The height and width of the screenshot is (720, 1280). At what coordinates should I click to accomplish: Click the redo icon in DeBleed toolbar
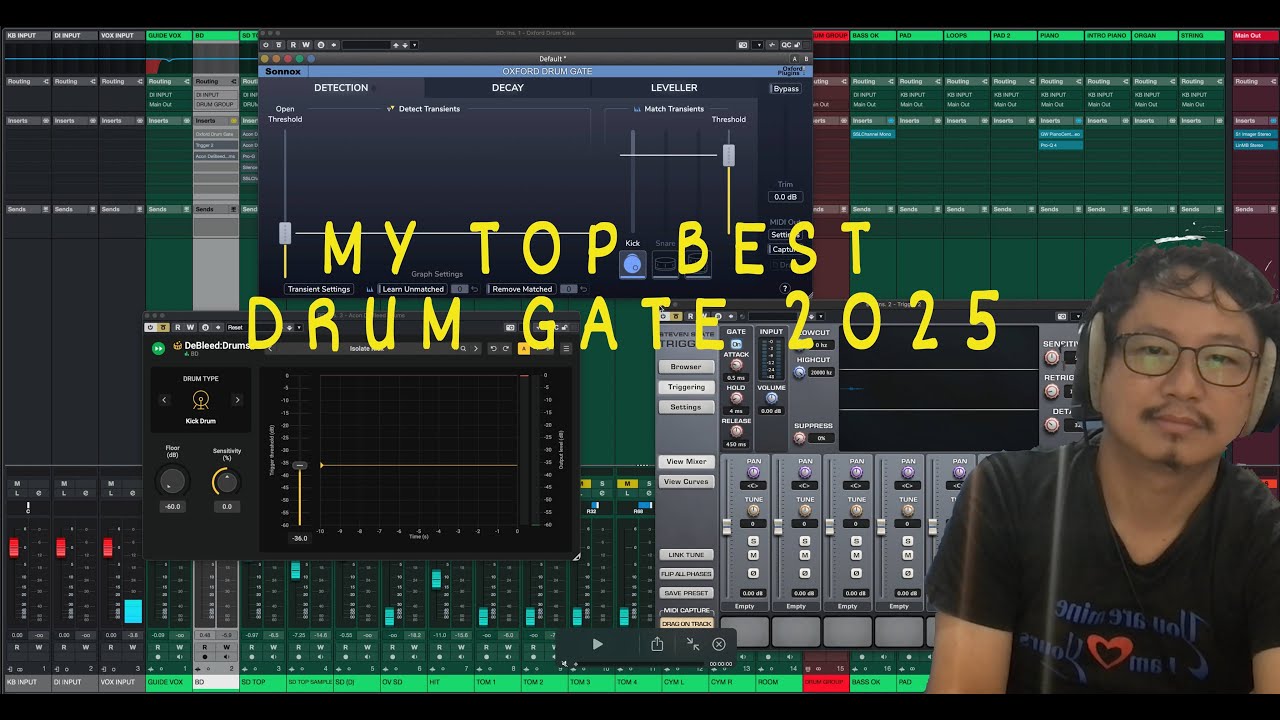click(507, 349)
